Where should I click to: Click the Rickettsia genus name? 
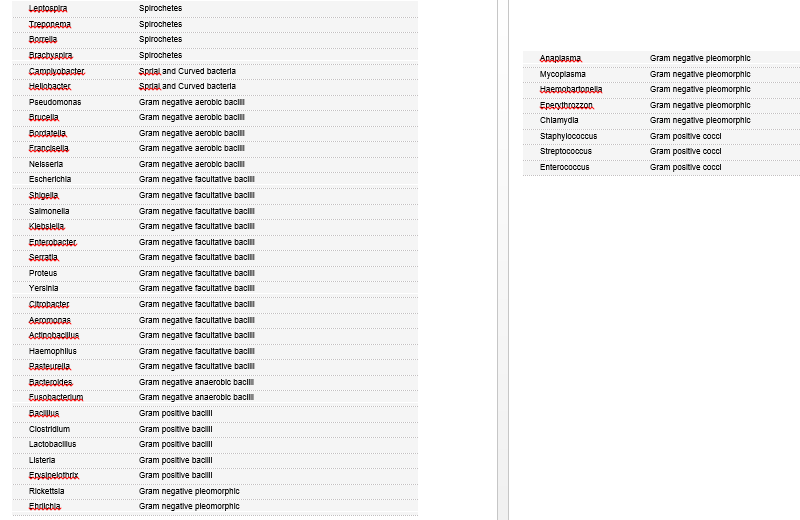coord(47,491)
